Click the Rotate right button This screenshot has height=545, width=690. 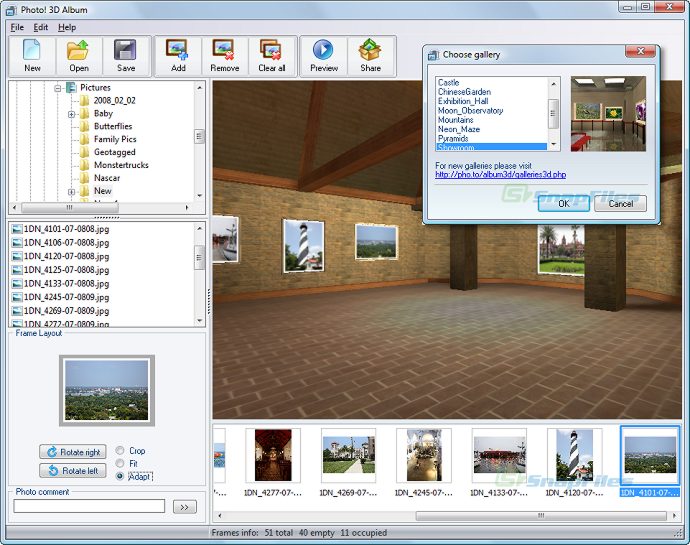pyautogui.click(x=73, y=452)
